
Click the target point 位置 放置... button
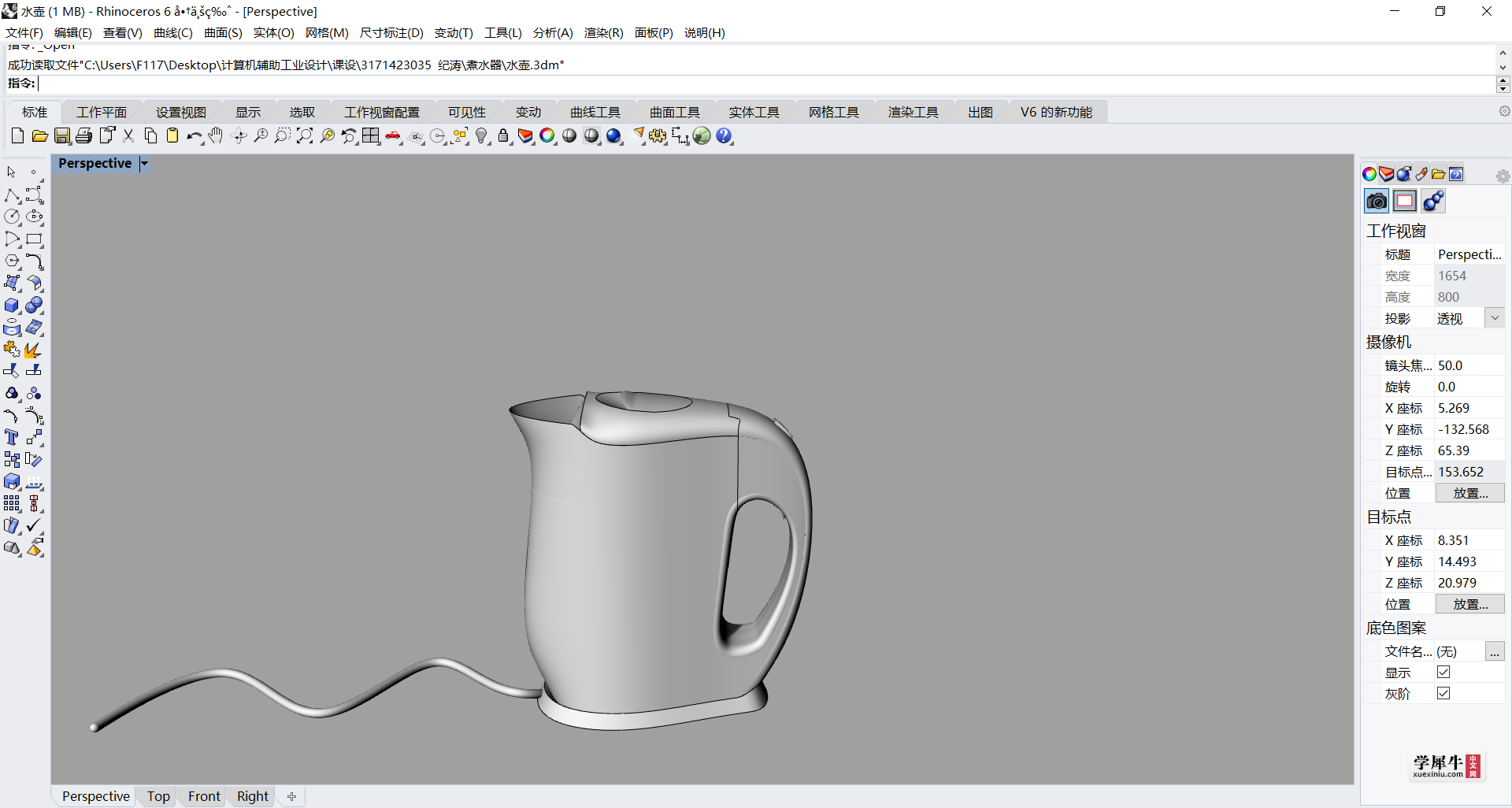1469,604
